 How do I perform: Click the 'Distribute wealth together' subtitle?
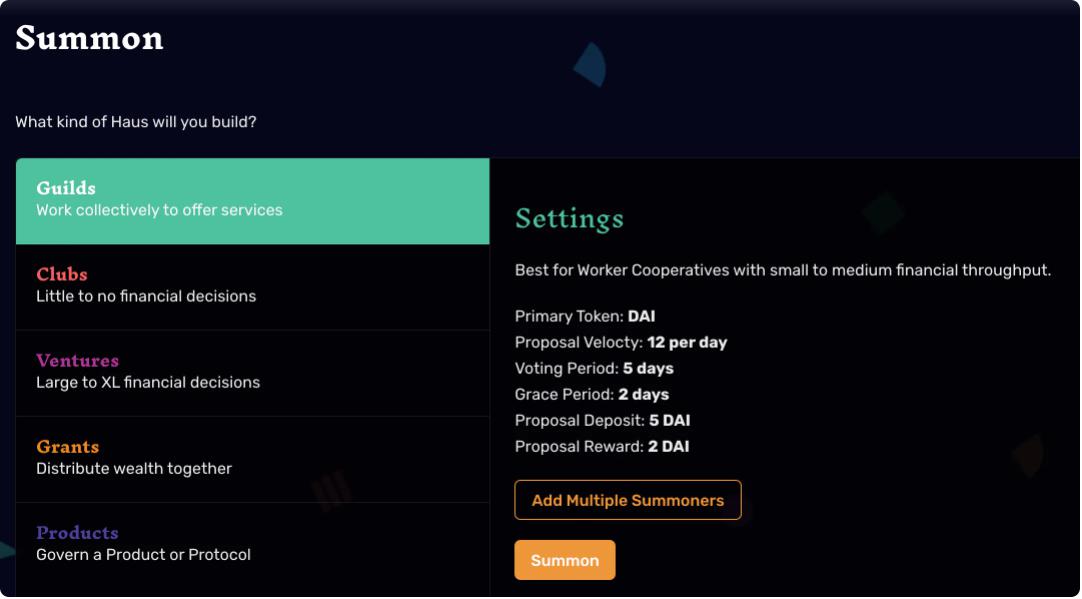(134, 469)
